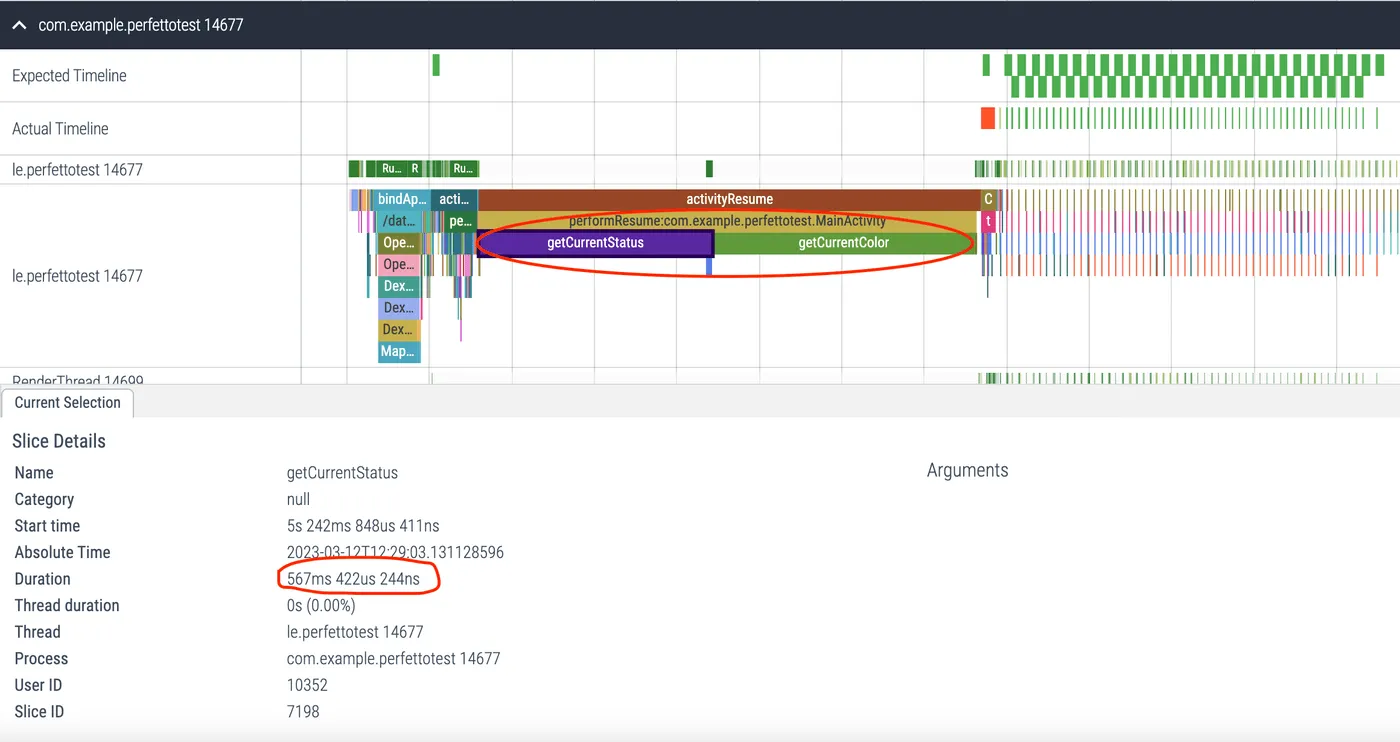
Task: Click the 'R' thread state slice
Action: 415,169
